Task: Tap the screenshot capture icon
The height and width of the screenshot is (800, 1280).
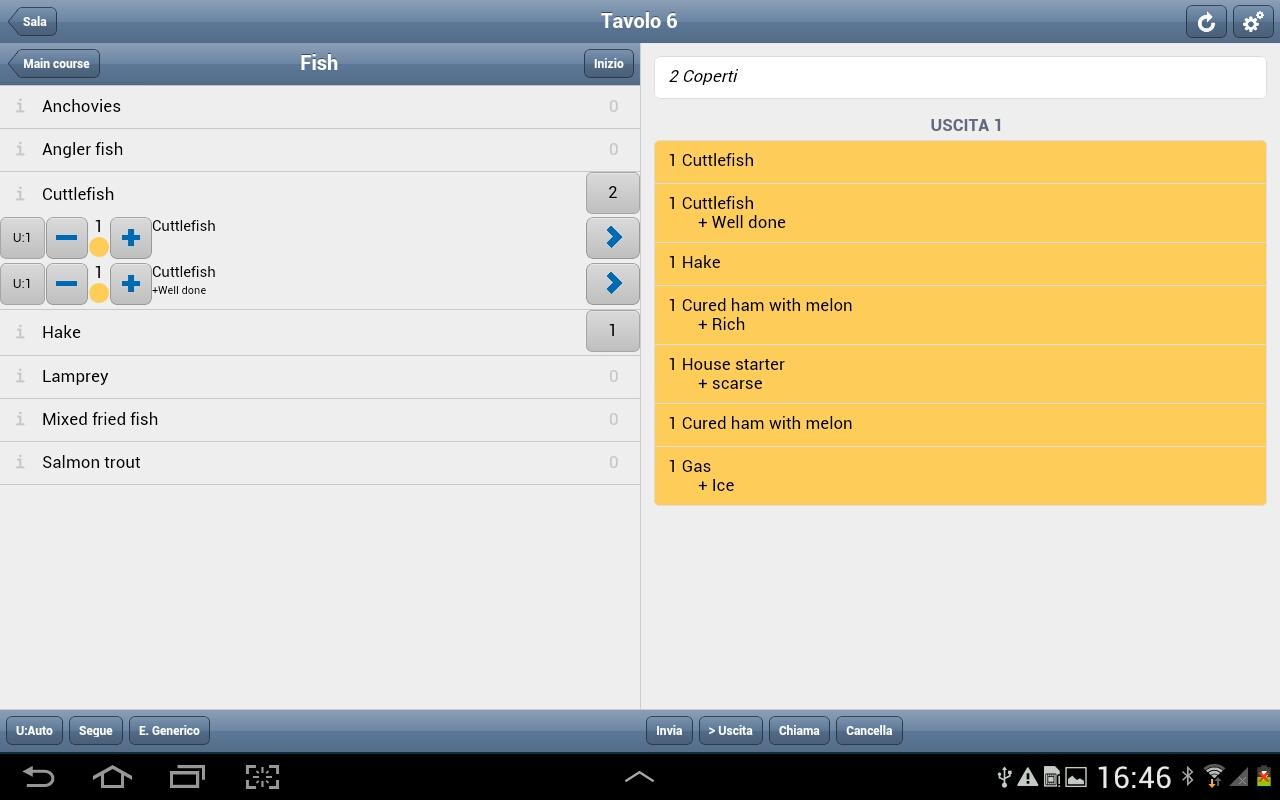Action: [x=262, y=777]
